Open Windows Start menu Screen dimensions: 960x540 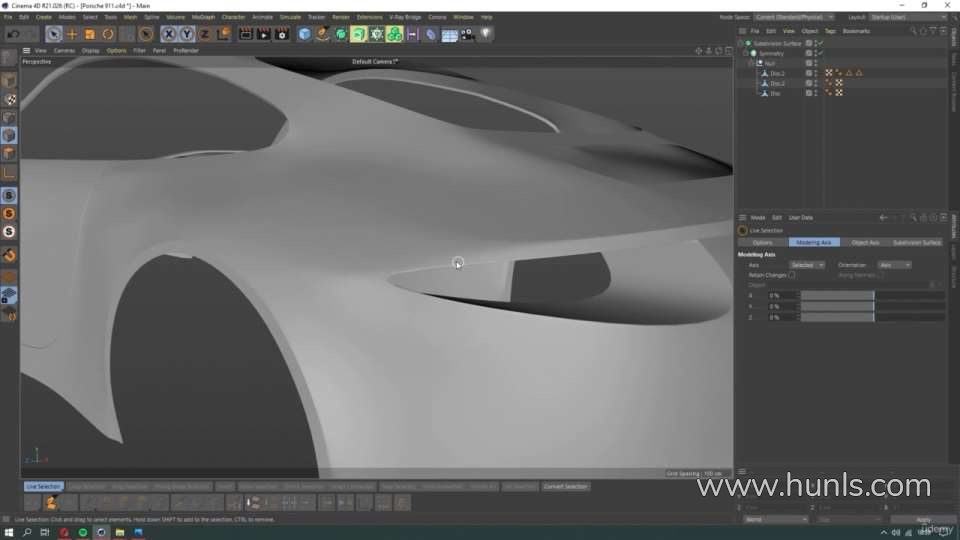[9, 532]
